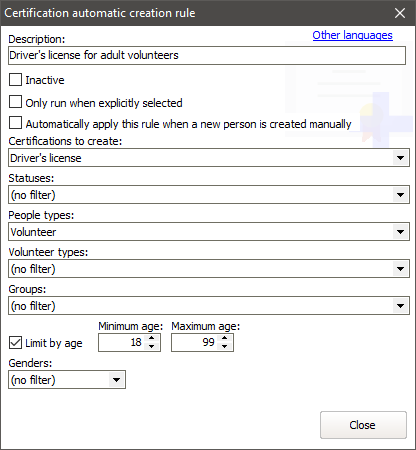Decrease the Maximum age value
This screenshot has width=416, height=450.
pos(225,346)
